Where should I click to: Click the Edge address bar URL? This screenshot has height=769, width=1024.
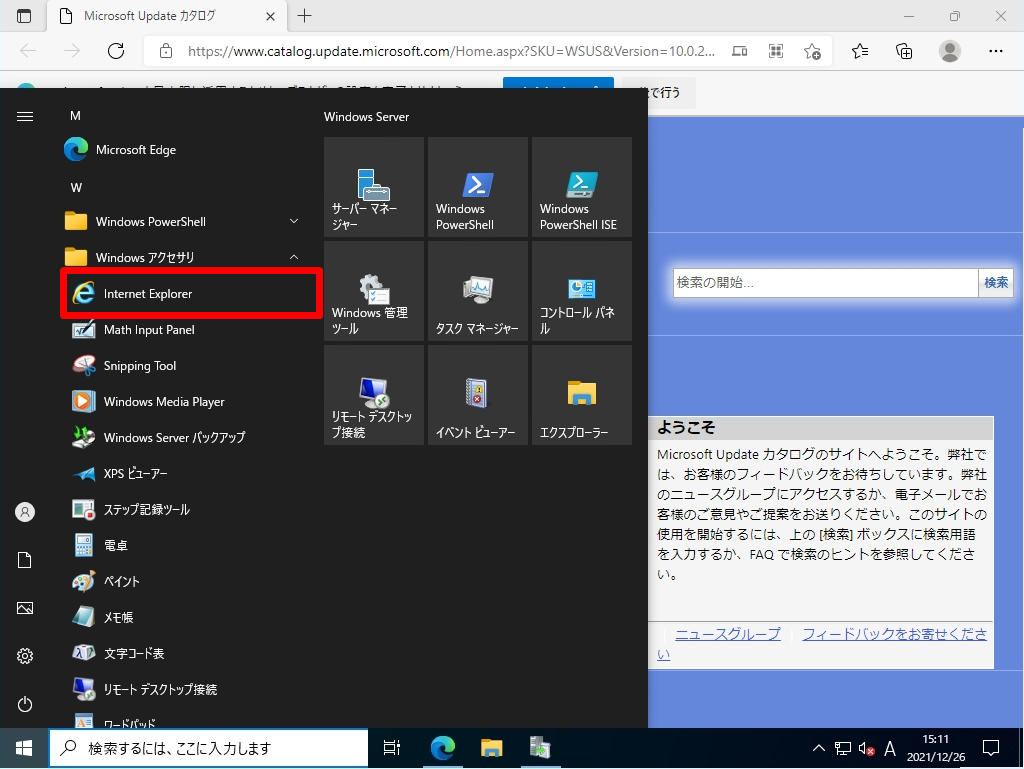click(451, 51)
